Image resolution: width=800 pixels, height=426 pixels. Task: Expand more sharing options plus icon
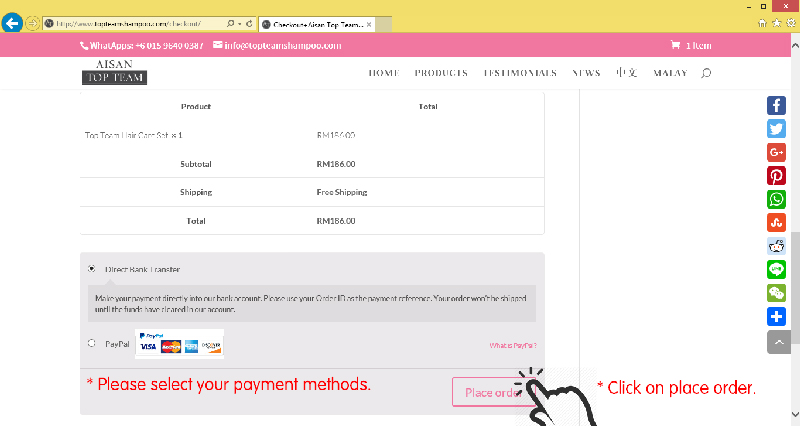pyautogui.click(x=776, y=317)
